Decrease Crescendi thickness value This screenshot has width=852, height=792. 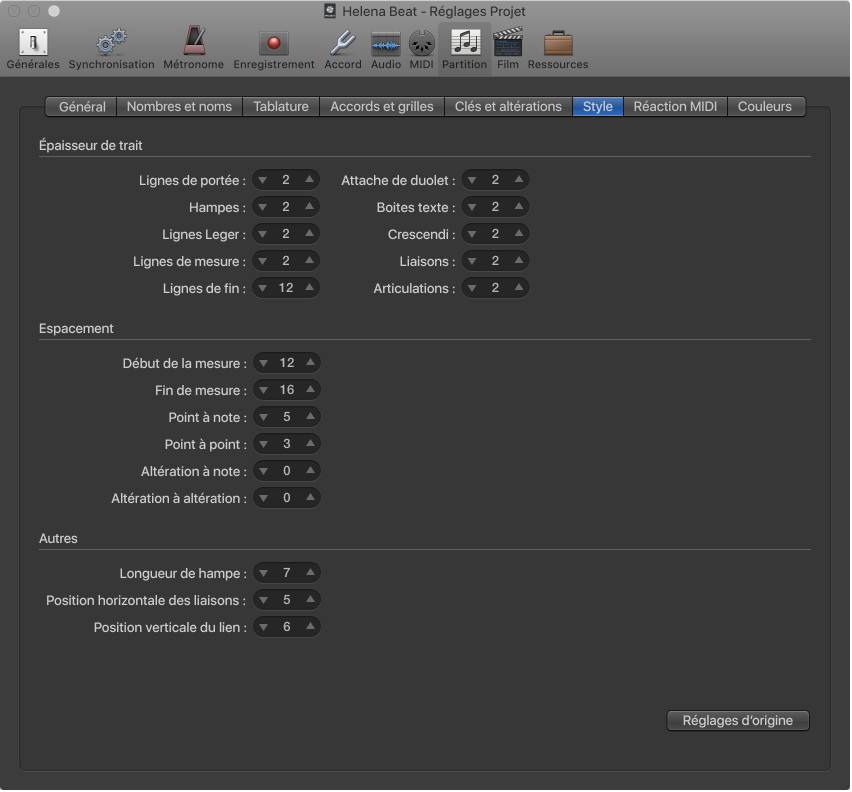472,234
